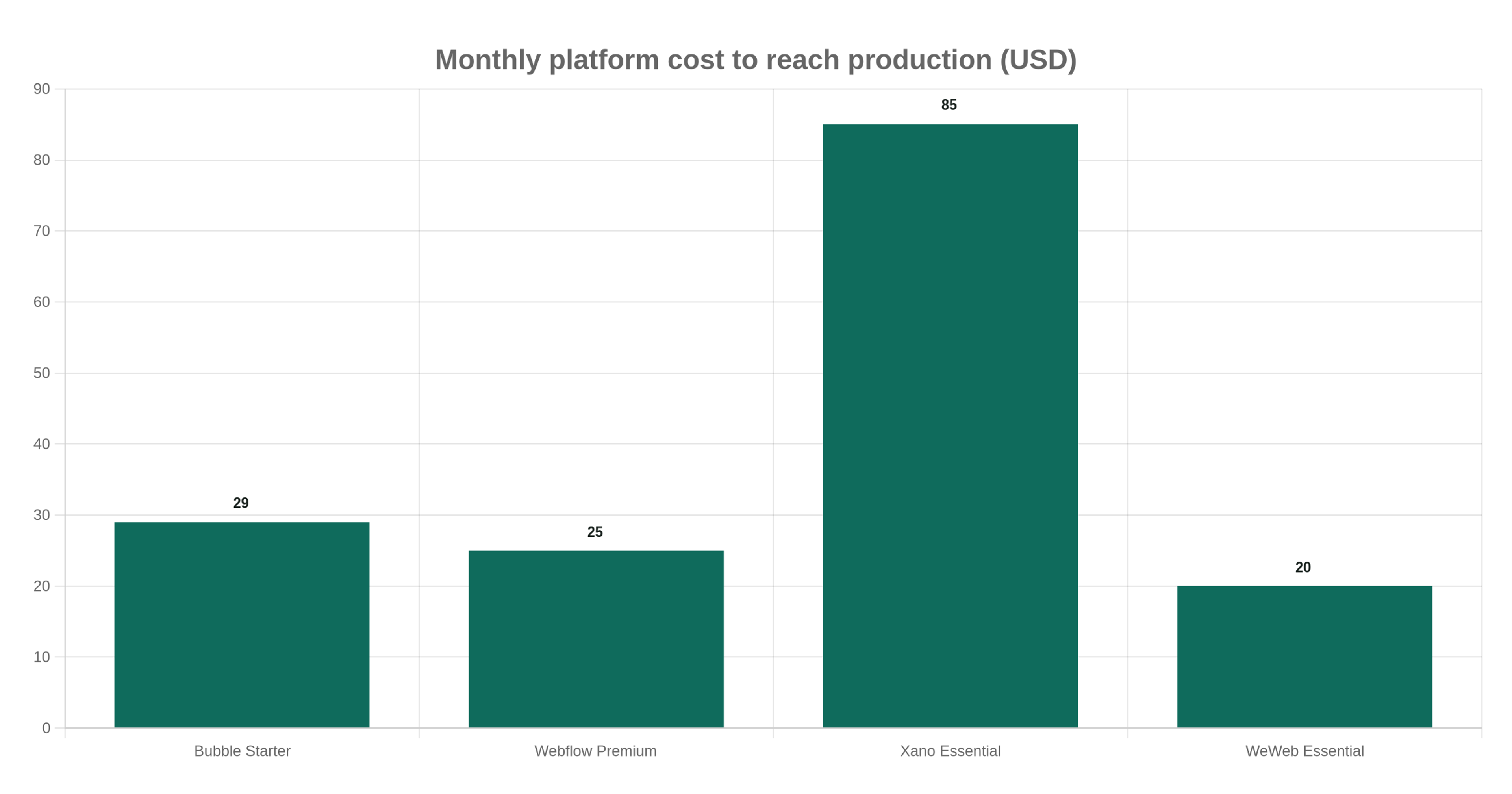Image resolution: width=1512 pixels, height=794 pixels.
Task: Click the data label 29
Action: pos(241,503)
